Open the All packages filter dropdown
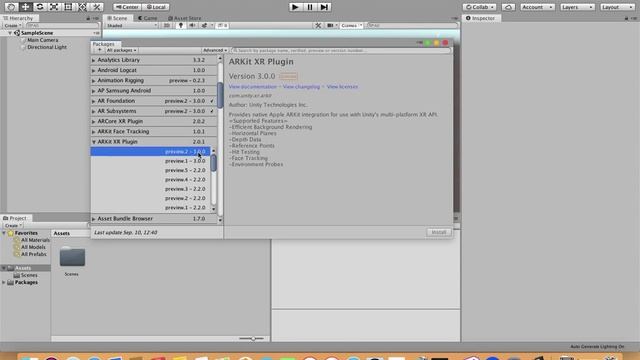 pos(121,50)
